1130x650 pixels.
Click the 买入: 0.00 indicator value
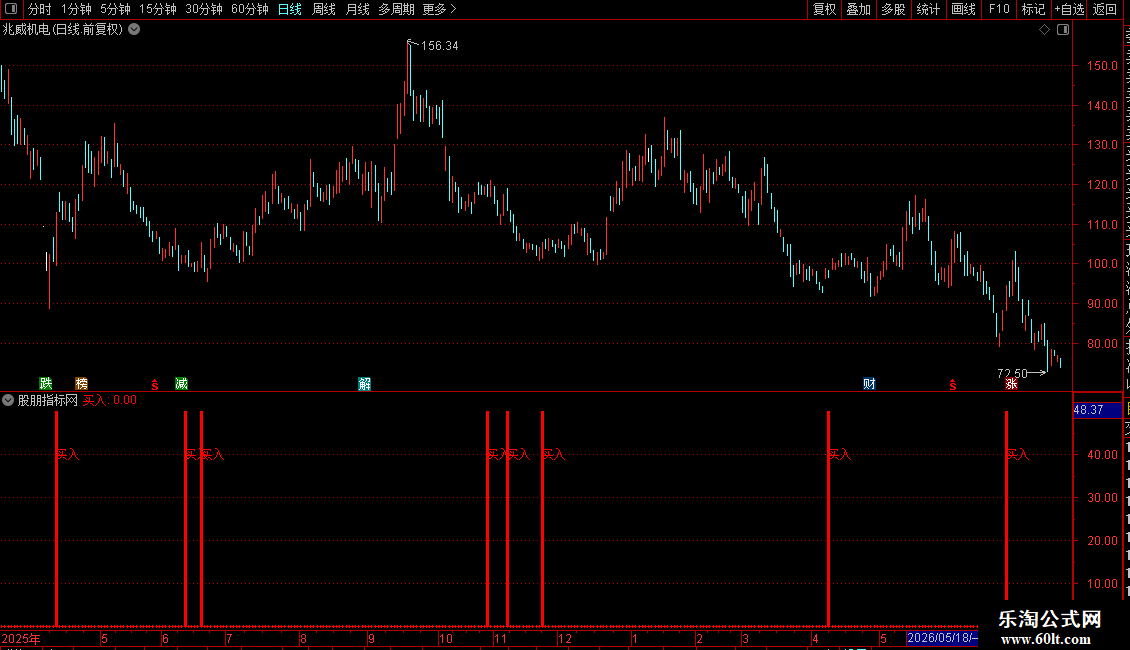coord(110,400)
